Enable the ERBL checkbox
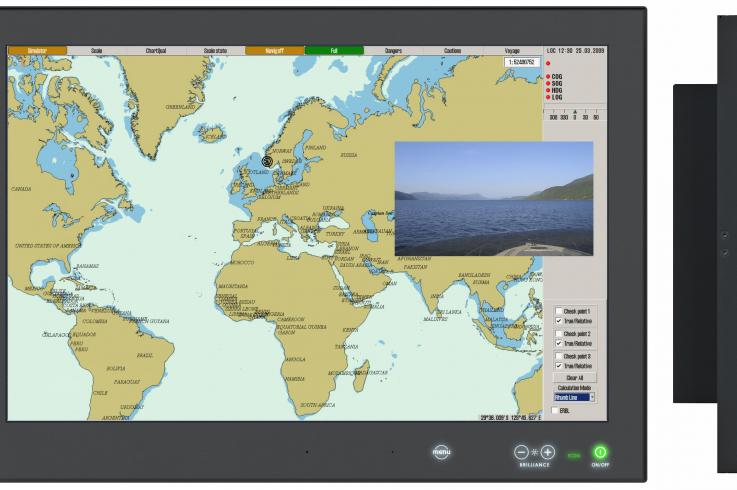 pyautogui.click(x=555, y=411)
